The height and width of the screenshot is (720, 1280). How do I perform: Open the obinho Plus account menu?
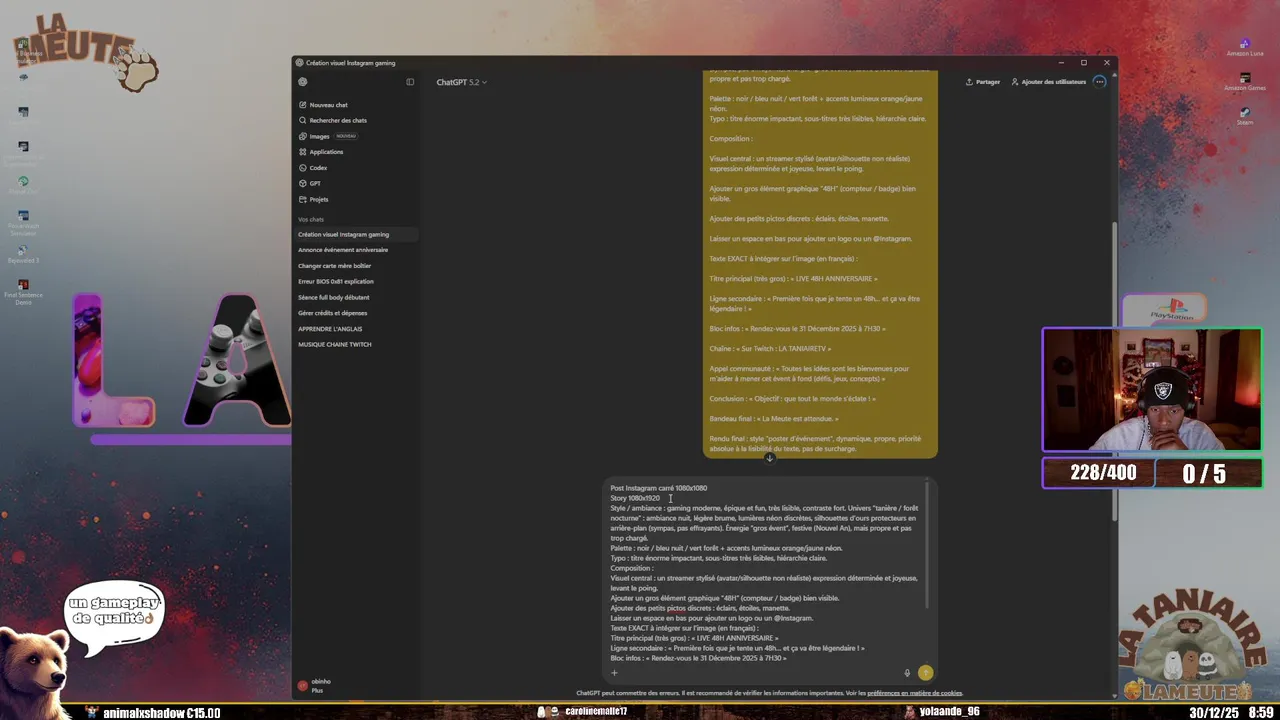(x=356, y=686)
